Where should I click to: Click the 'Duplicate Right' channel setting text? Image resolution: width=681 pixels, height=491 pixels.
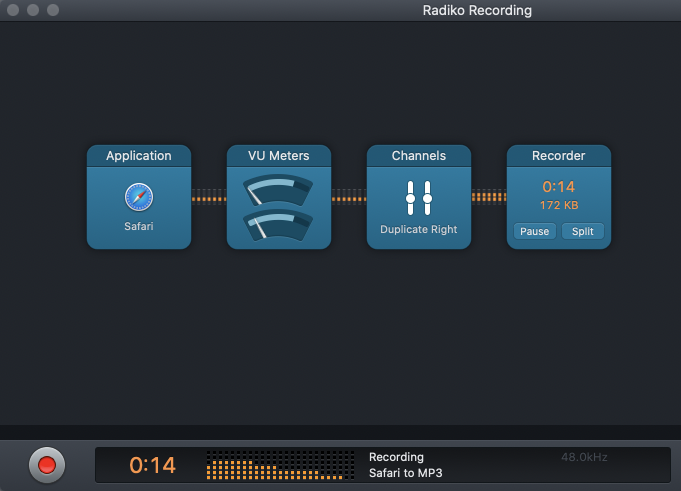pyautogui.click(x=419, y=229)
